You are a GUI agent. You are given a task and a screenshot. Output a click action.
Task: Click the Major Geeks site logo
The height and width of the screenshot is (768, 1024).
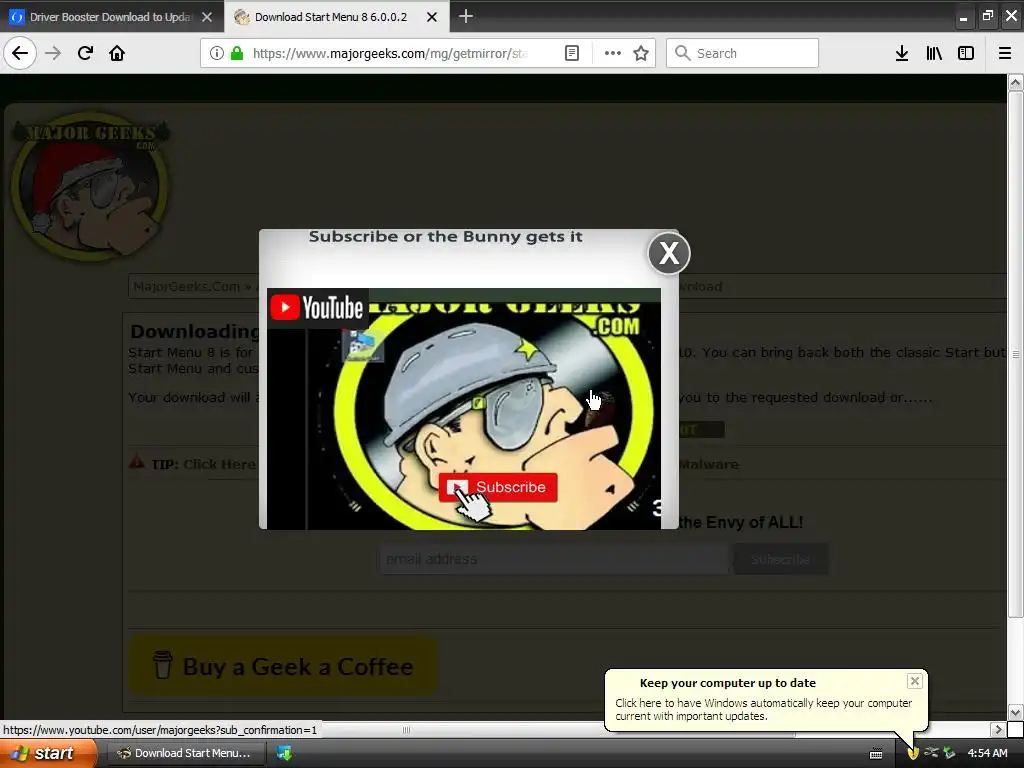(90, 186)
